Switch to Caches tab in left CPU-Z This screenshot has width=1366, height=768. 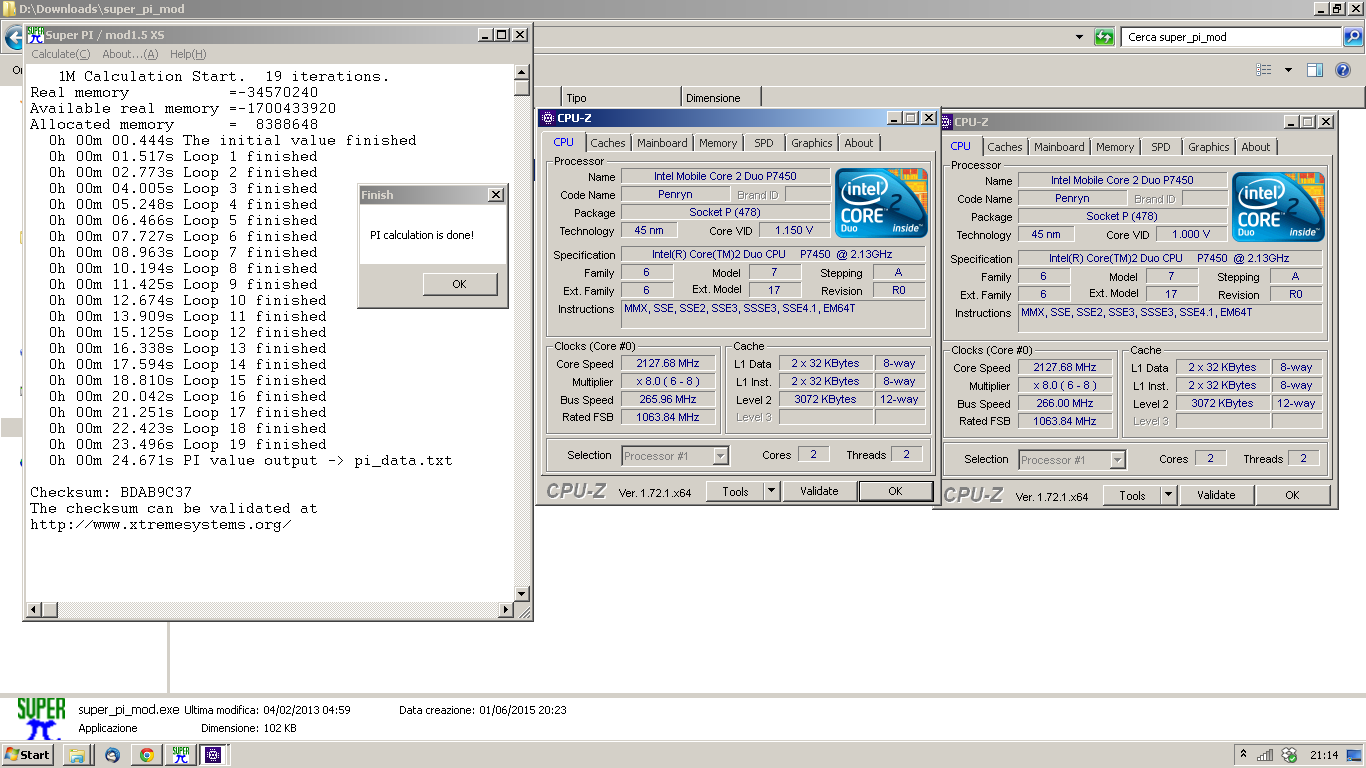click(608, 143)
